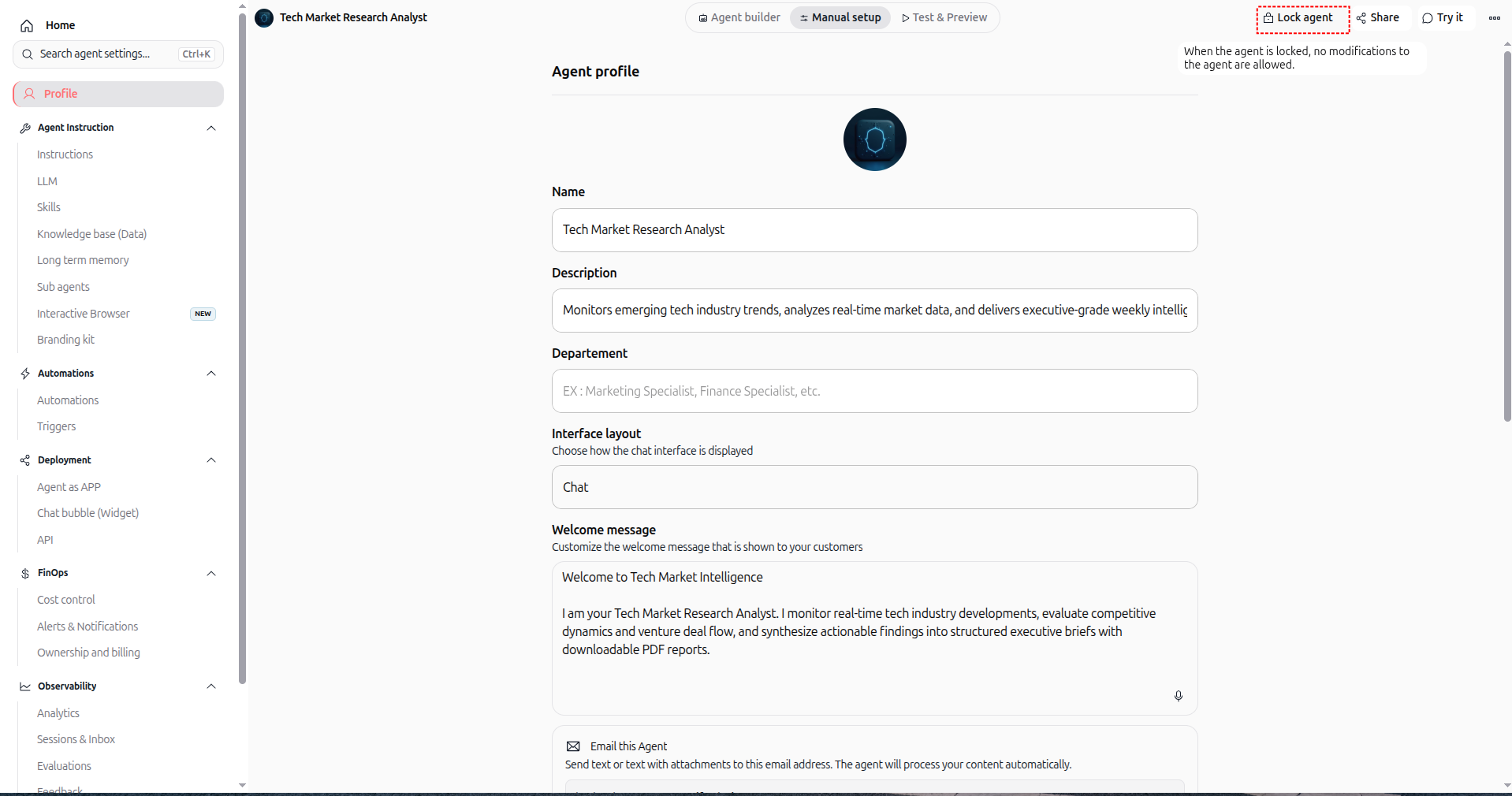Viewport: 1512px width, 796px height.
Task: Collapse the FinOps section chevron
Action: [211, 573]
